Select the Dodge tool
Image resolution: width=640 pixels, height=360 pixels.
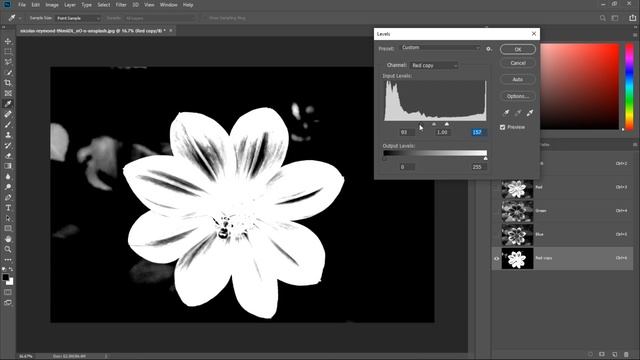(x=8, y=187)
